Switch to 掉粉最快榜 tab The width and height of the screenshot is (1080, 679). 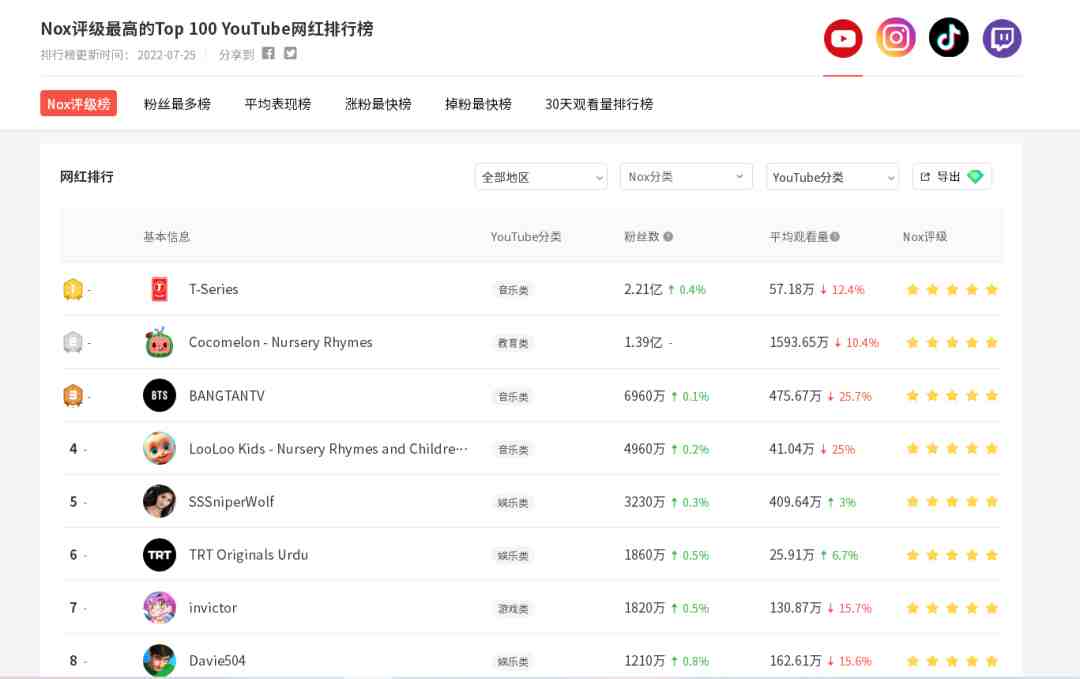tap(478, 104)
